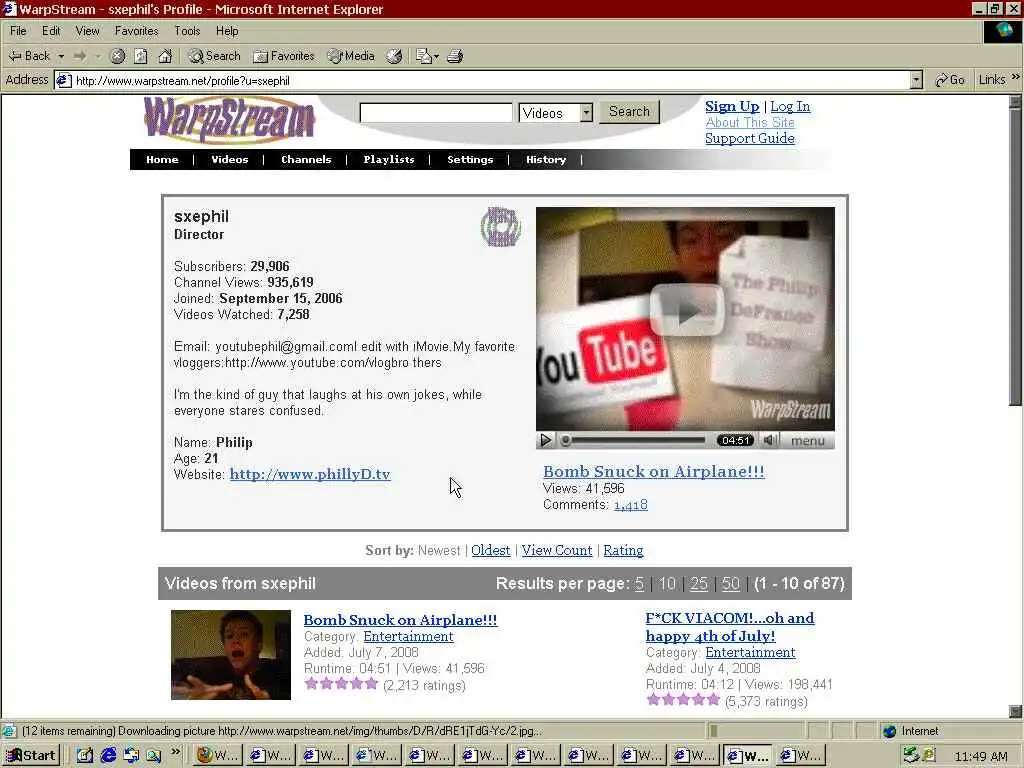This screenshot has width=1024, height=768.
Task: Open the Back history dropdown arrow
Action: [x=61, y=56]
